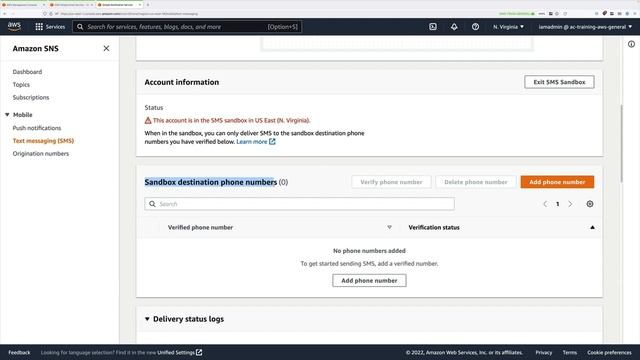Viewport: 640px width, 360px height.
Task: Open the Services grid menu
Action: pyautogui.click(x=50, y=27)
